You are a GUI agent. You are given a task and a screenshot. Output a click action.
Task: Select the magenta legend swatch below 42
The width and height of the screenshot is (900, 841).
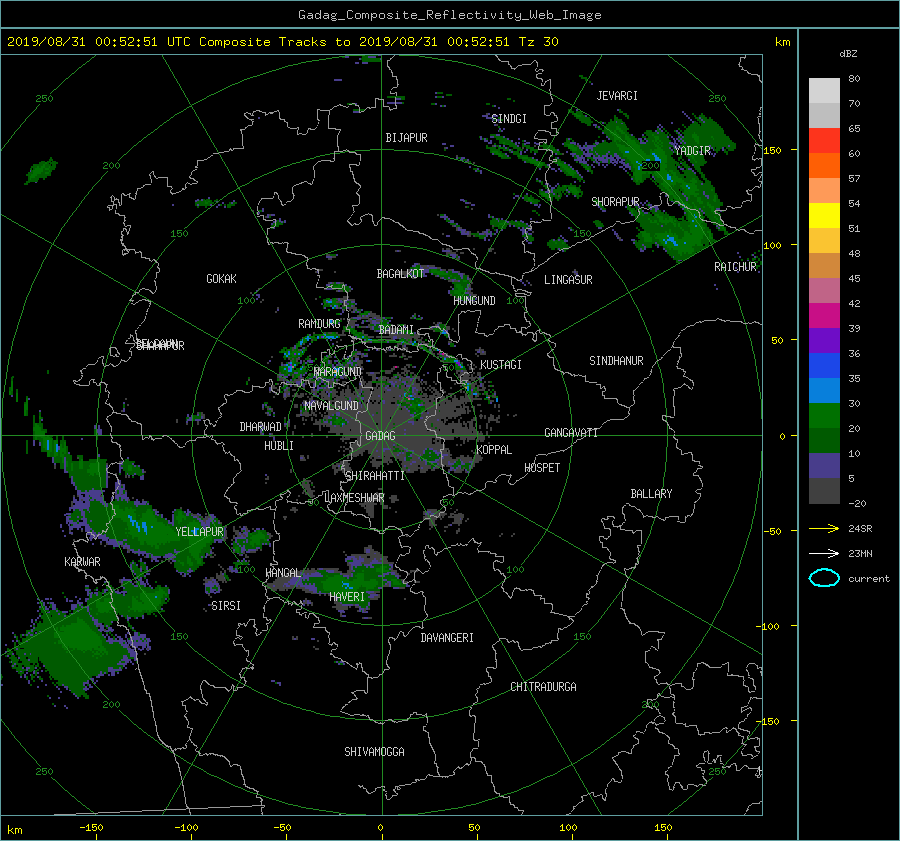[x=824, y=316]
